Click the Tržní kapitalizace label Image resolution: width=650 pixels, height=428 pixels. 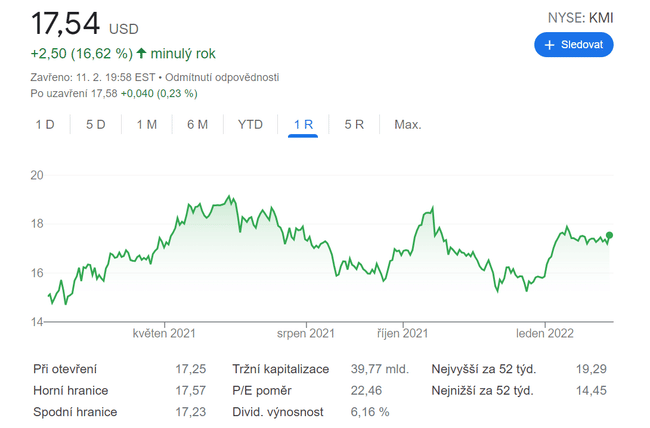(x=280, y=369)
